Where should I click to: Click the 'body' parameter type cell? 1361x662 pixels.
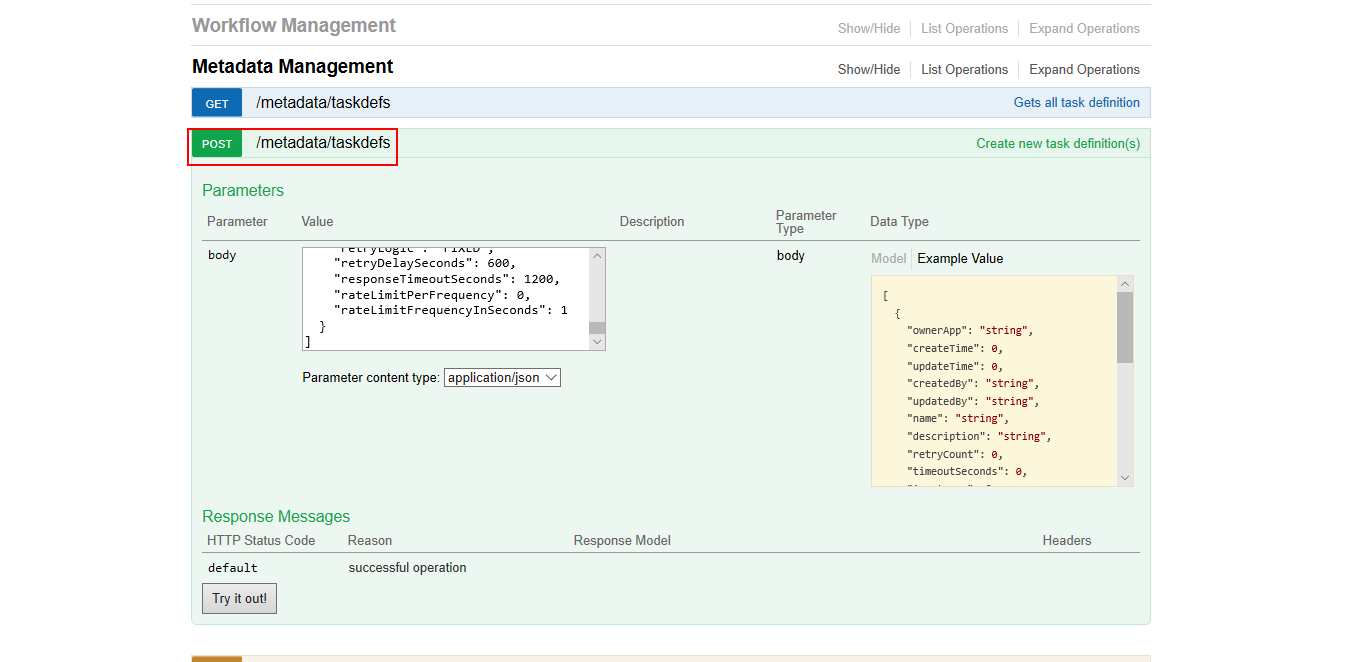pyautogui.click(x=791, y=256)
